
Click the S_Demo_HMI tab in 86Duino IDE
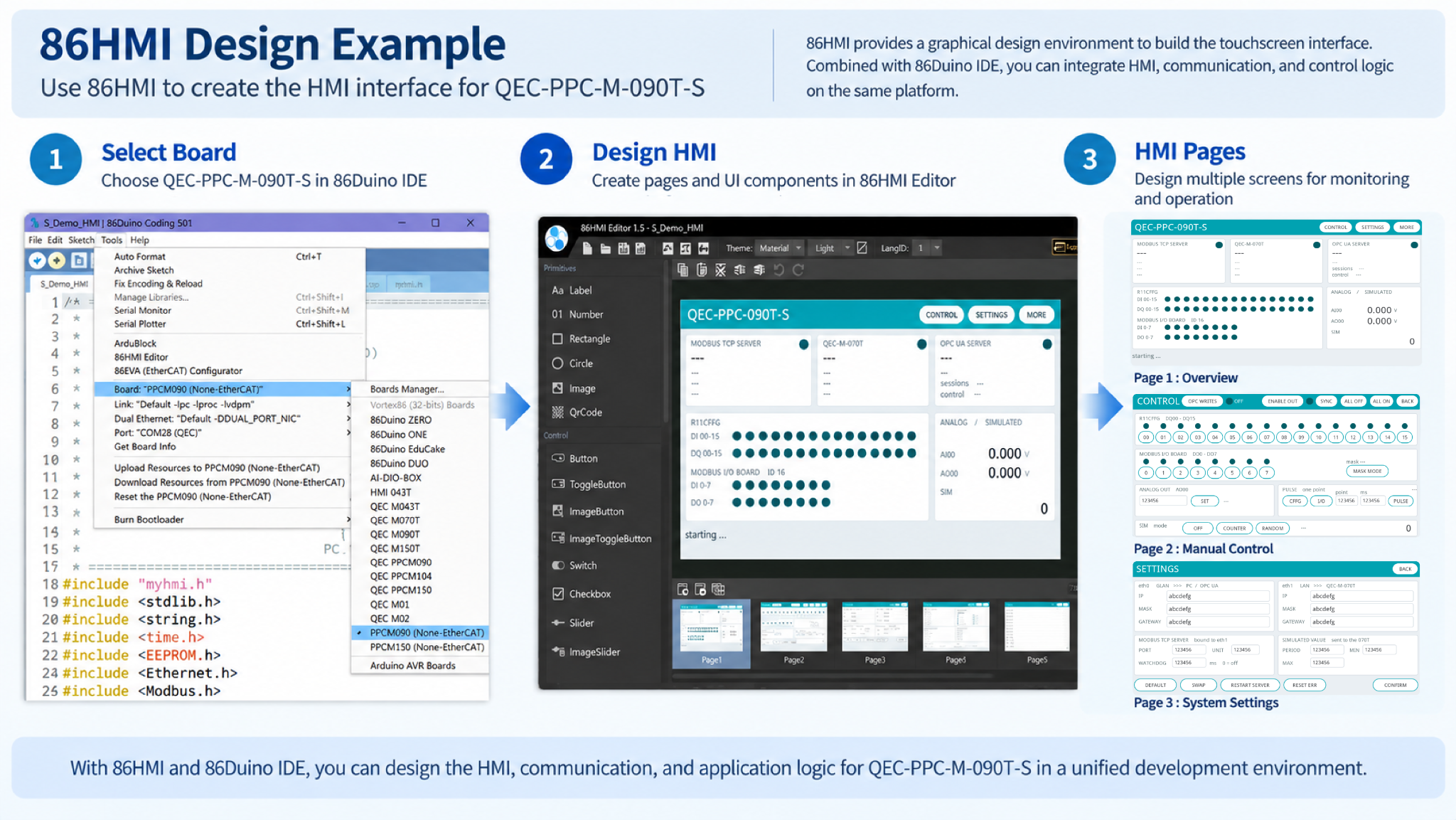[x=64, y=284]
